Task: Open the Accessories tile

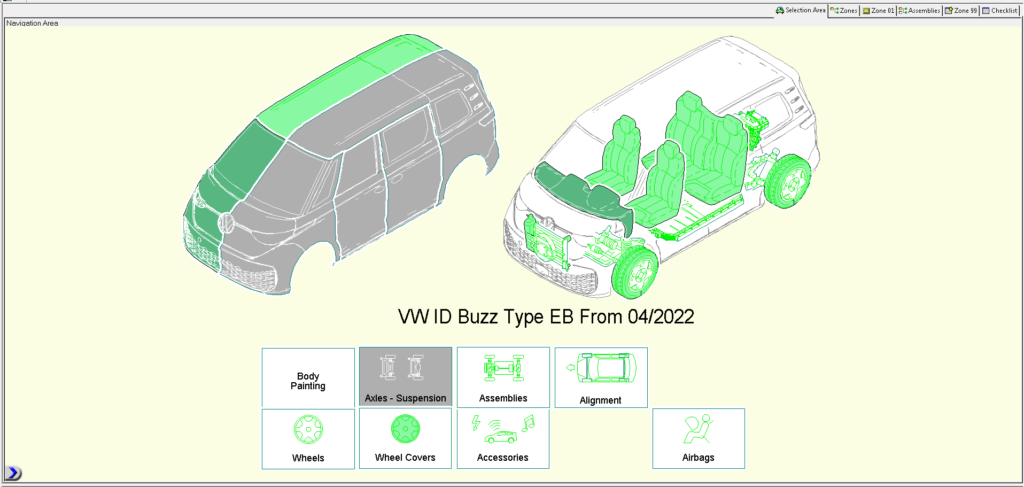Action: (x=503, y=438)
